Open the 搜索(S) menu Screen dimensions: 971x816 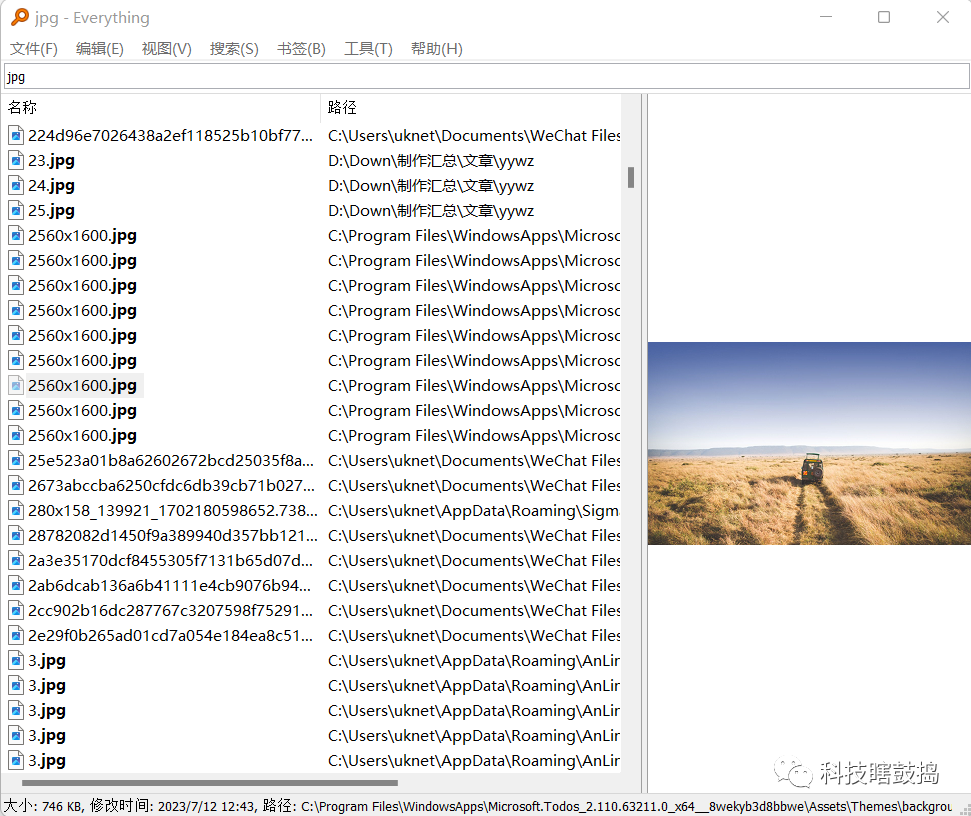click(234, 49)
